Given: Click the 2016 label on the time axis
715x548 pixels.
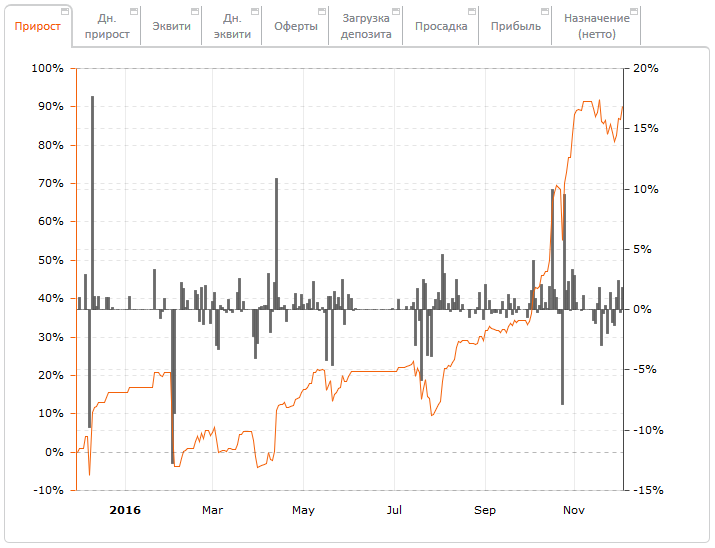Looking at the screenshot, I should (125, 510).
